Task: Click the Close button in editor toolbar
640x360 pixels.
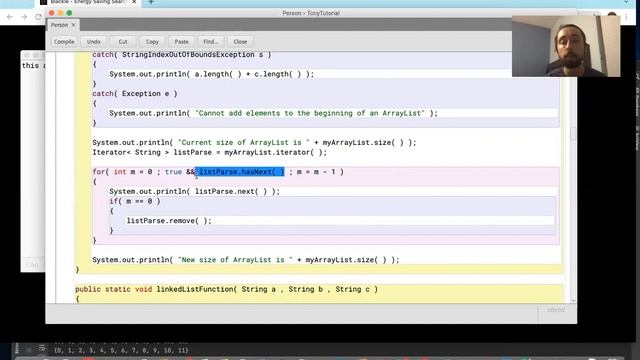Action: pos(240,42)
